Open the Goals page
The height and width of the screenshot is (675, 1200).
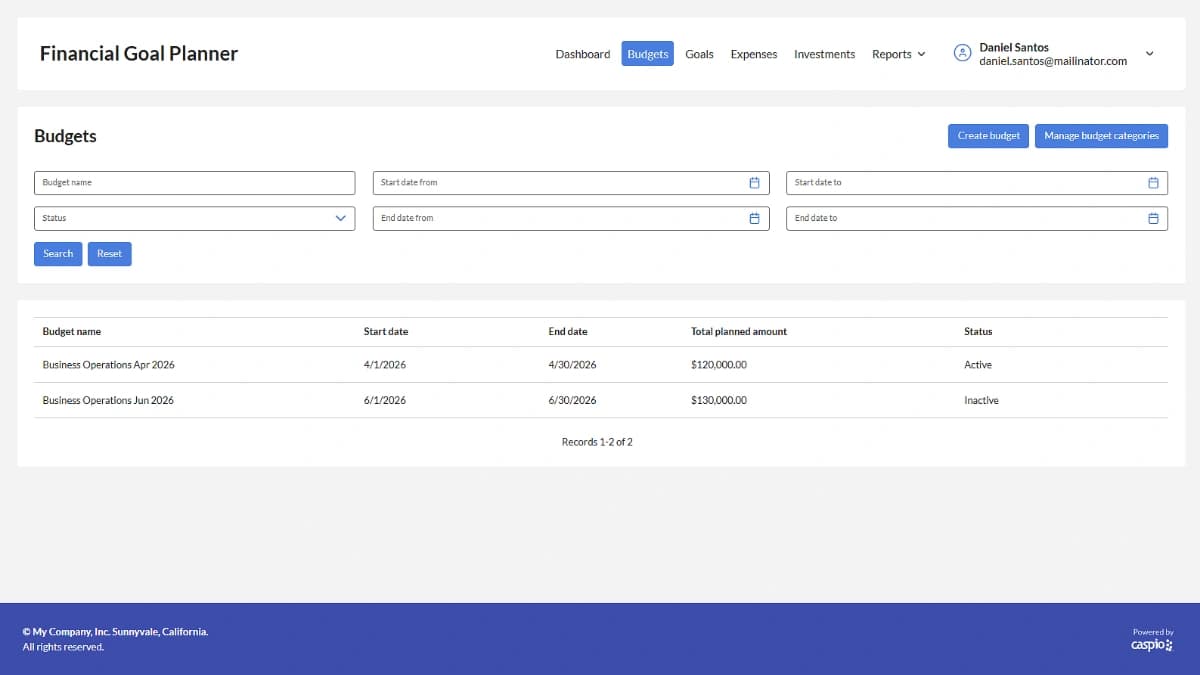pyautogui.click(x=699, y=54)
